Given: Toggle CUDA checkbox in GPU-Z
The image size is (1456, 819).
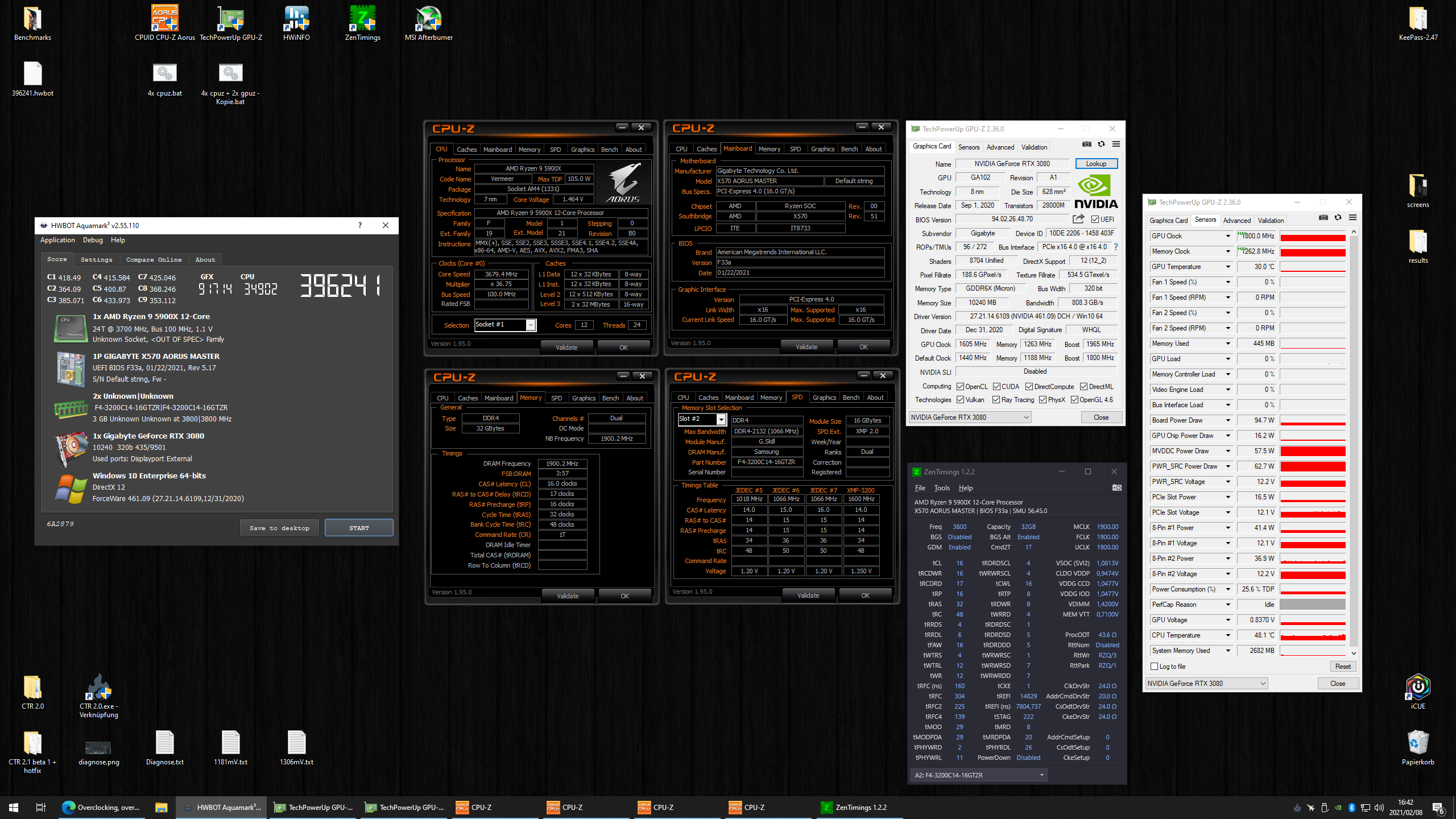Looking at the screenshot, I should tap(996, 387).
